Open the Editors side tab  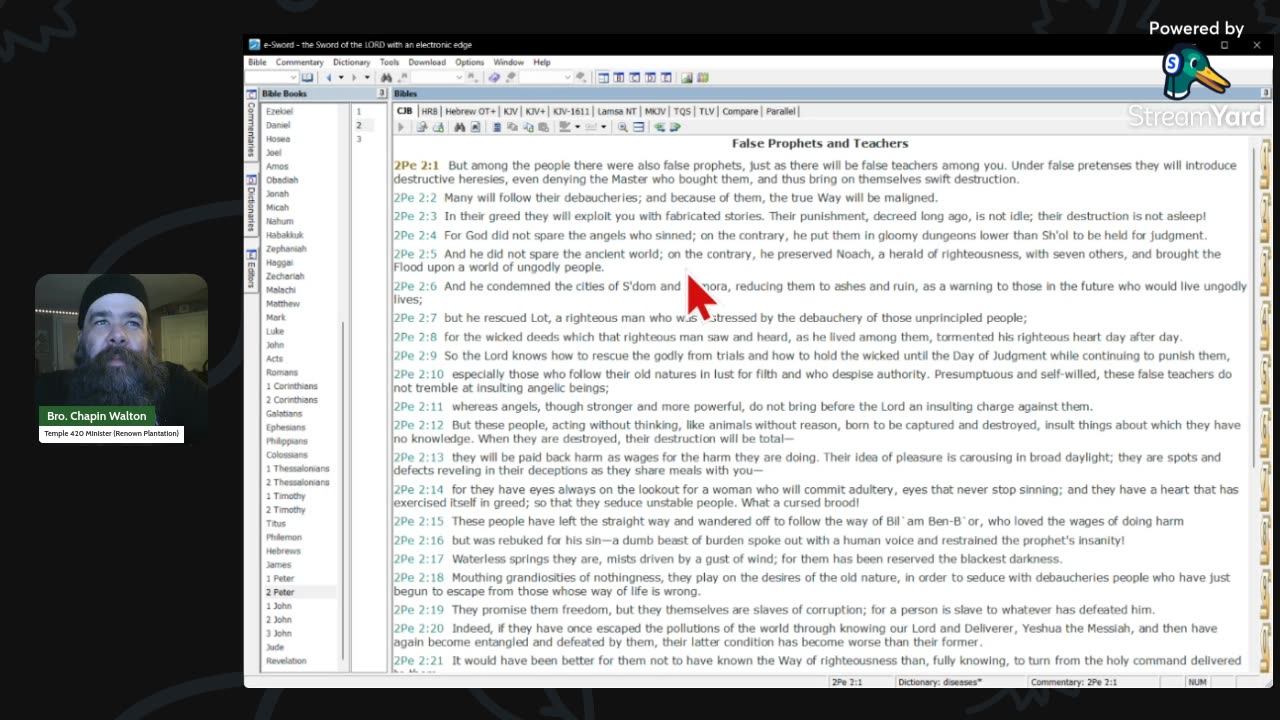coord(251,269)
